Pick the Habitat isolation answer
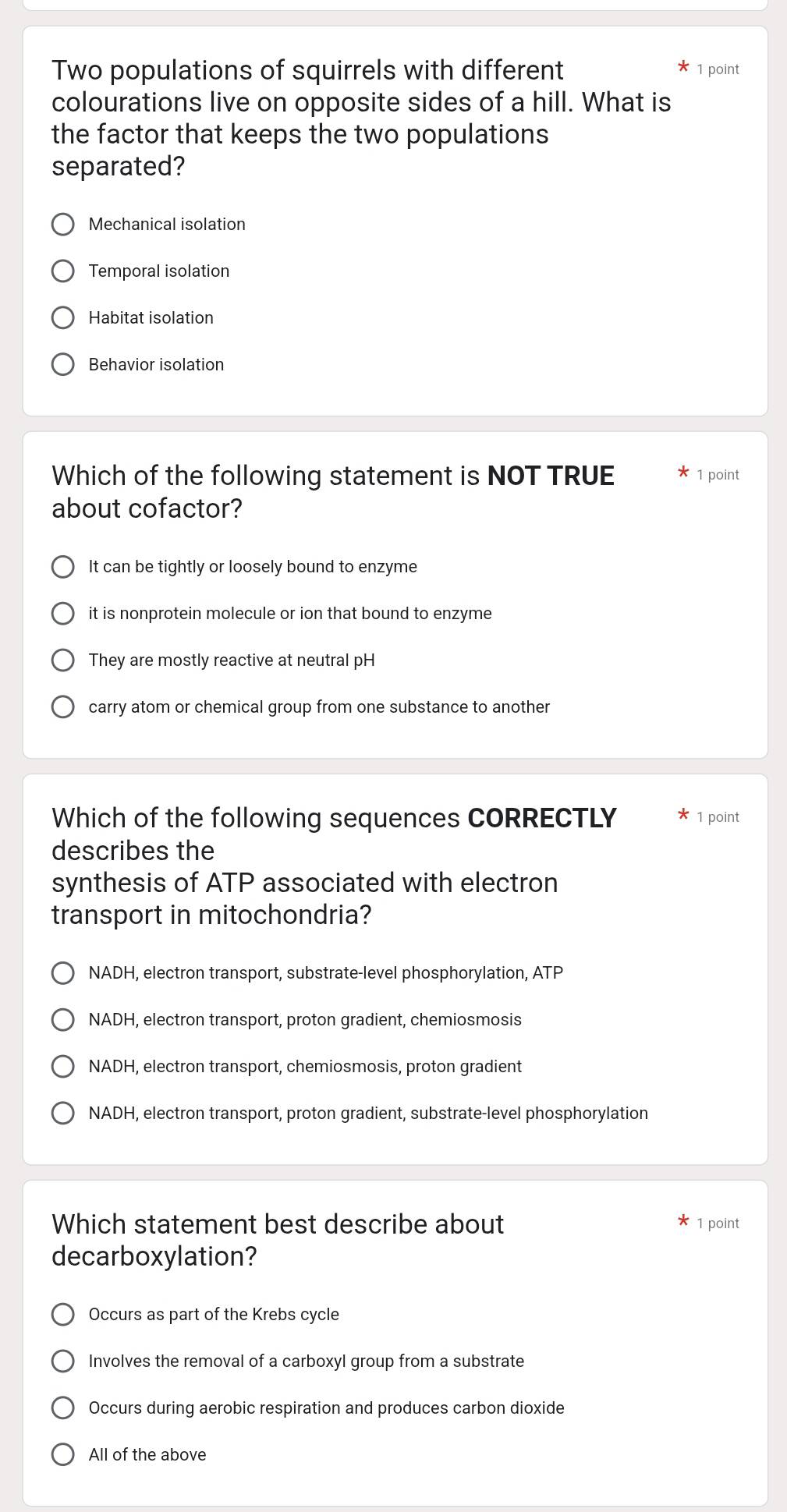The width and height of the screenshot is (787, 1512). pos(63,318)
